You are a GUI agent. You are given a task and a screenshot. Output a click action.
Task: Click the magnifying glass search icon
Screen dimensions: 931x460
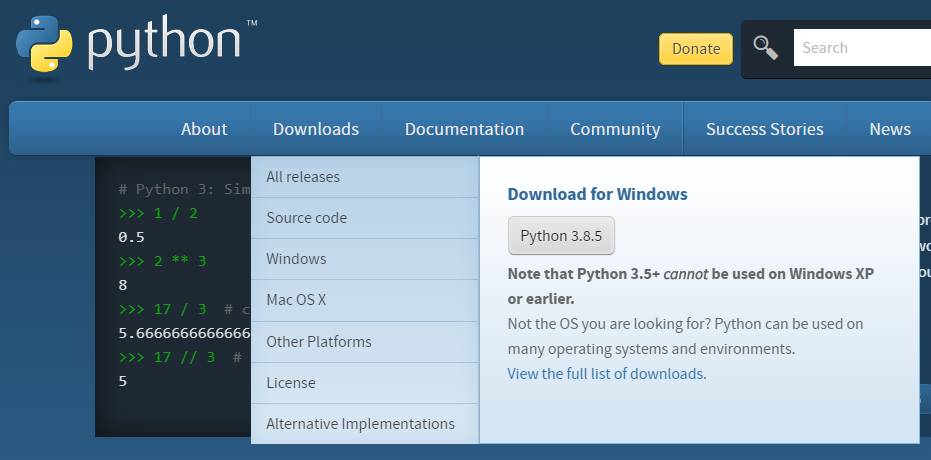(x=766, y=48)
